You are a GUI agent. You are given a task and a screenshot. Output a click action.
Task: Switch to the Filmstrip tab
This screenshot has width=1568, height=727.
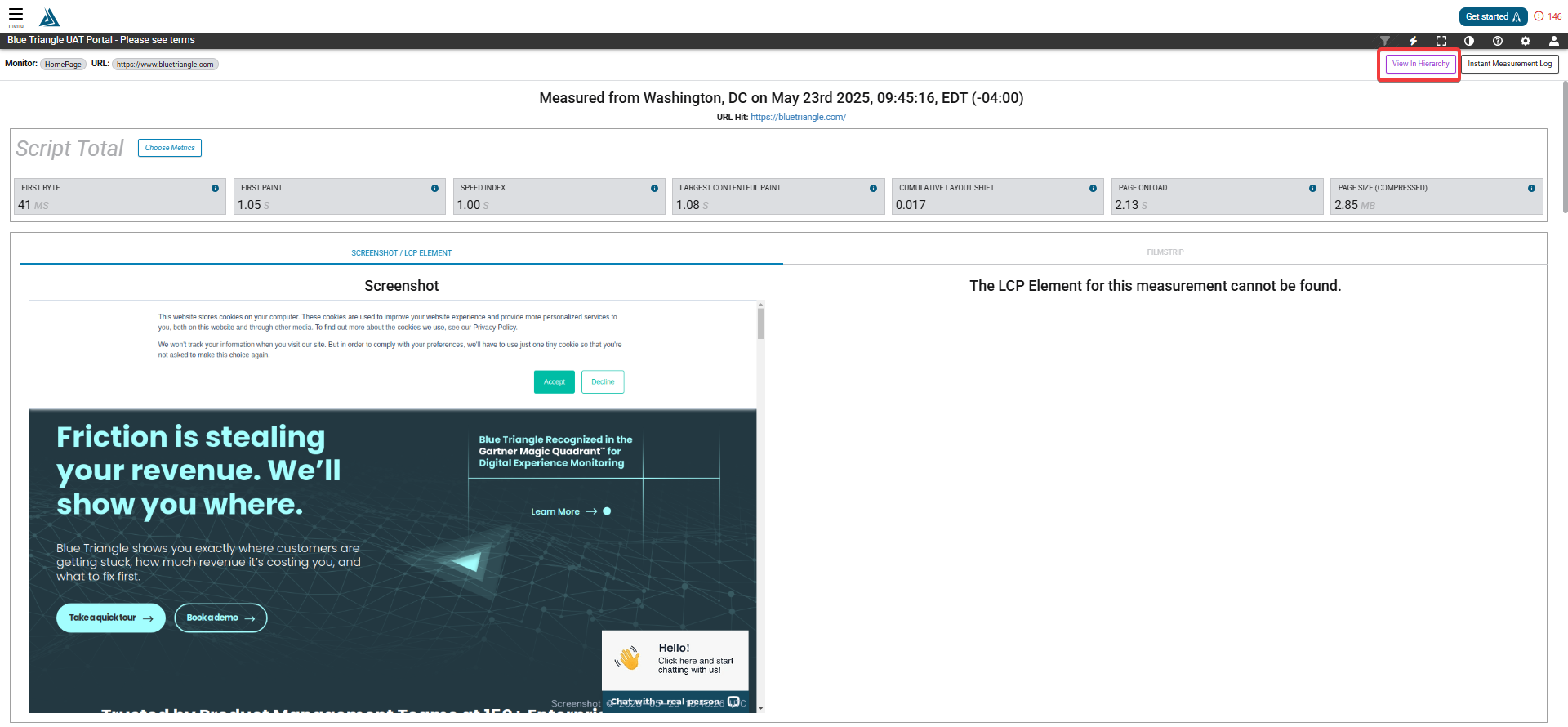click(x=1165, y=252)
